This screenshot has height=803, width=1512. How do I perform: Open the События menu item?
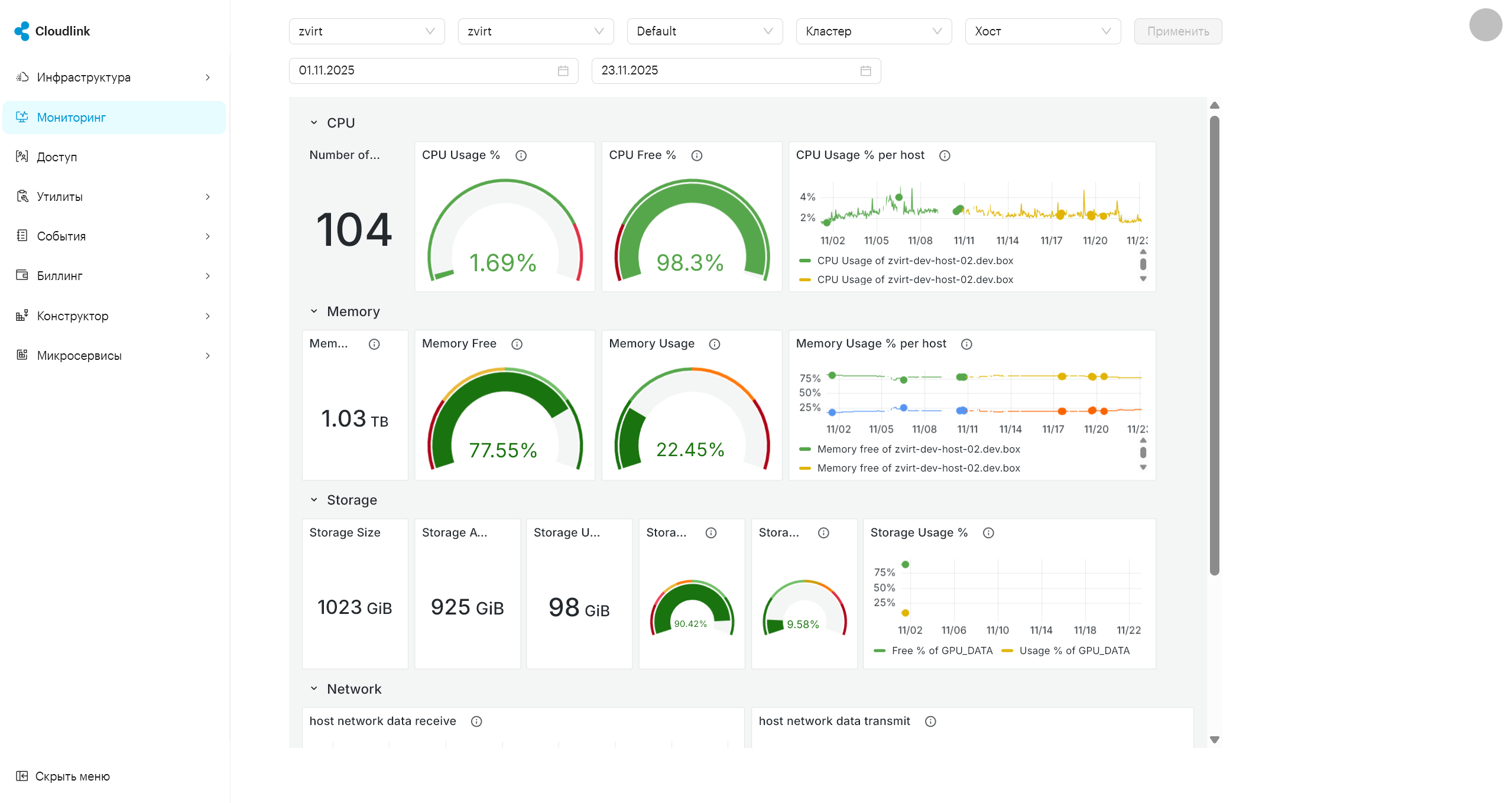click(x=114, y=236)
